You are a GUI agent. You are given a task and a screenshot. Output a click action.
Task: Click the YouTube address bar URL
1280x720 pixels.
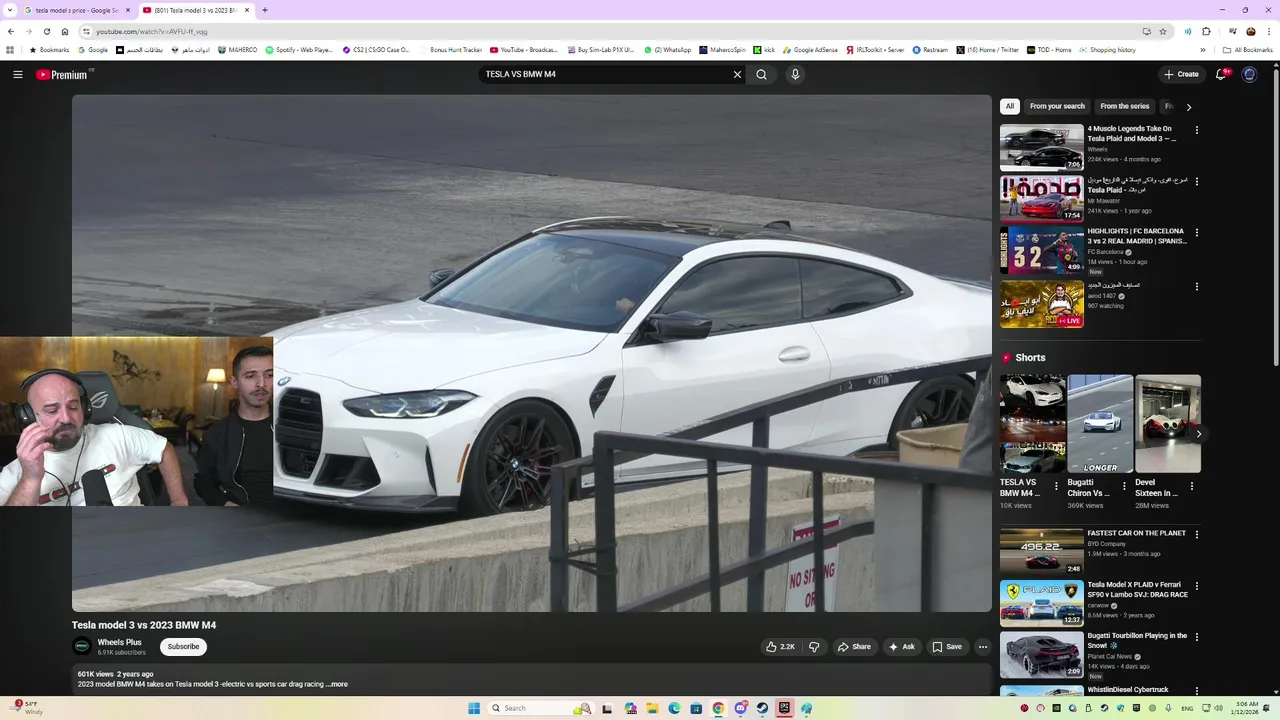point(152,32)
